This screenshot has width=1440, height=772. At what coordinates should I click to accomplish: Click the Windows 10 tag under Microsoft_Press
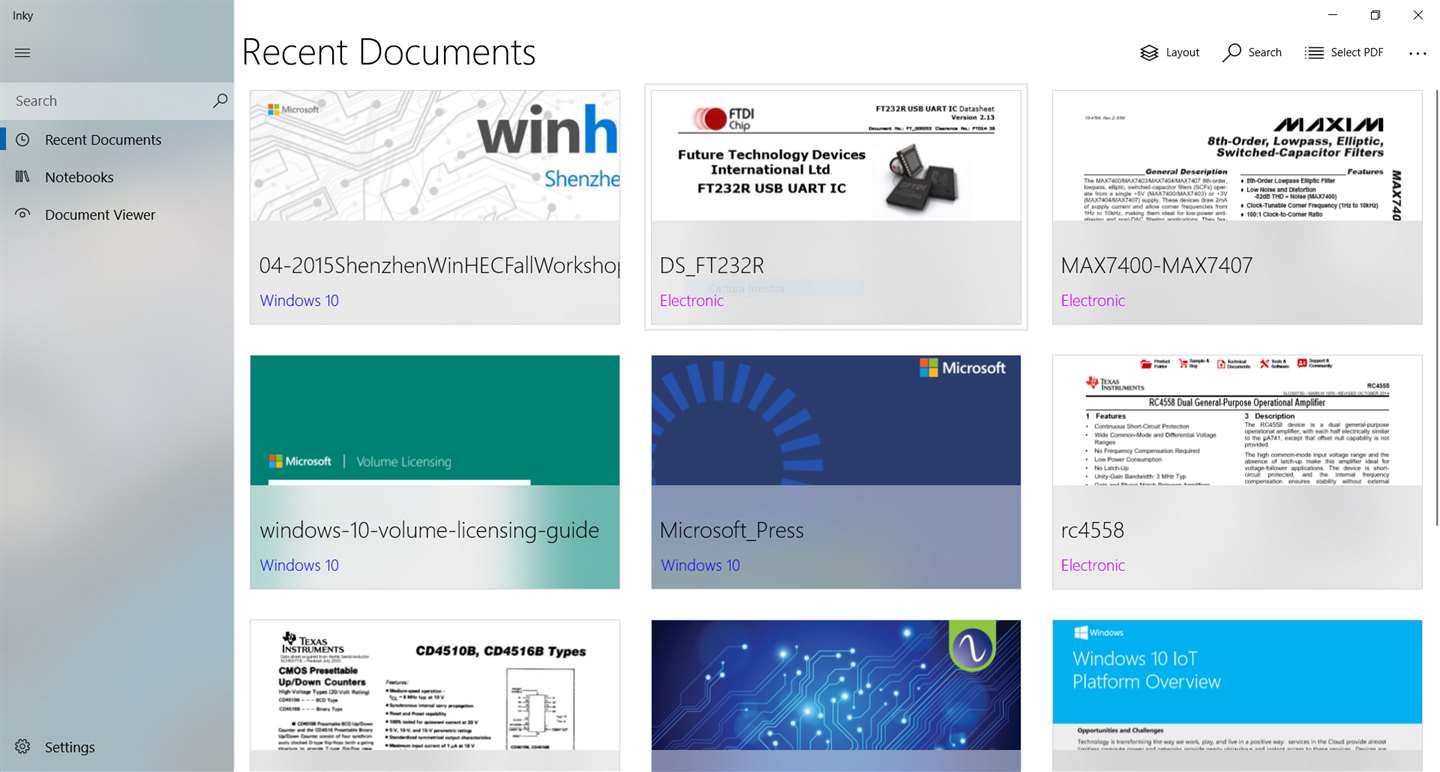(700, 565)
